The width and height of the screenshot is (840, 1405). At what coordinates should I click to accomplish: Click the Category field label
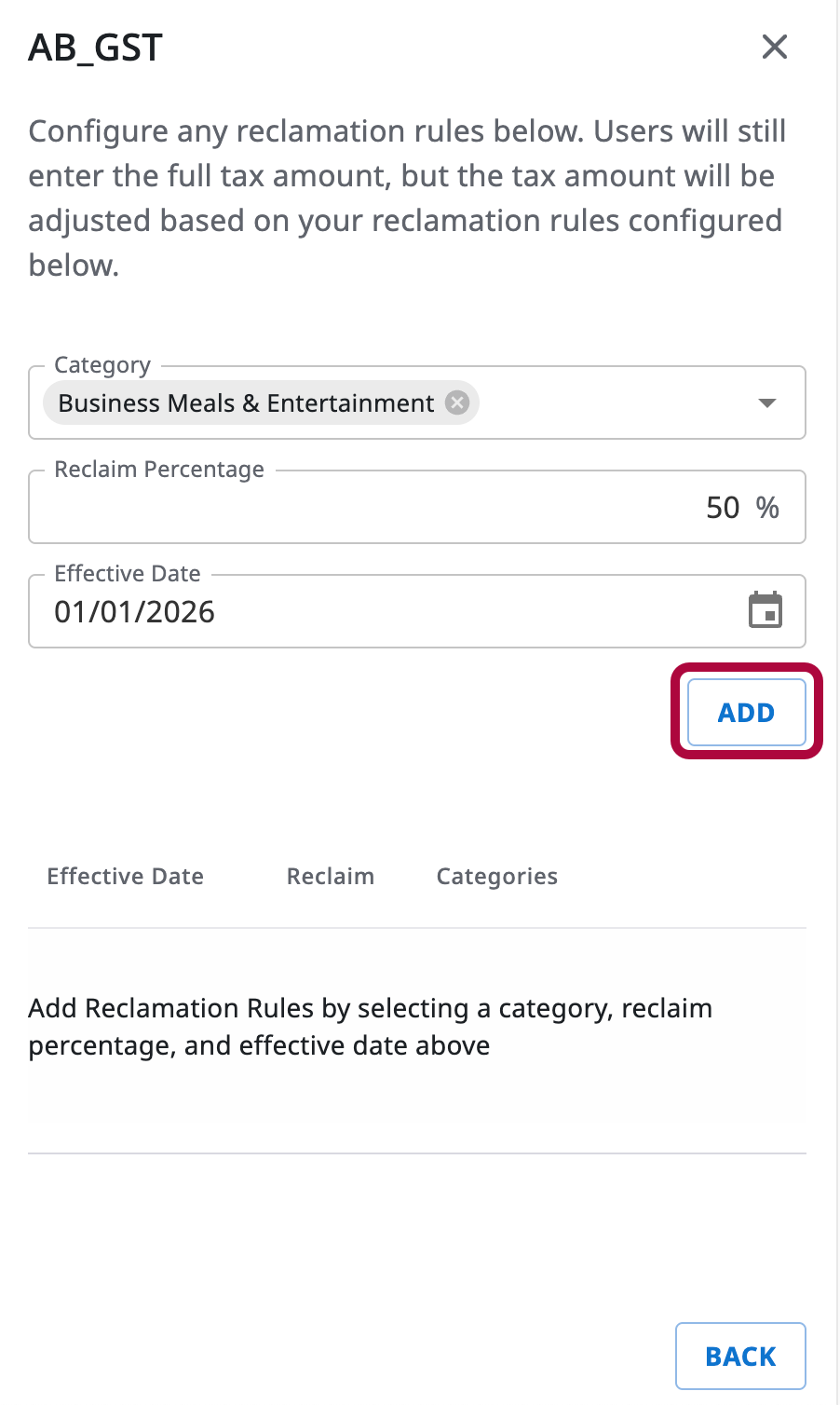coord(102,365)
